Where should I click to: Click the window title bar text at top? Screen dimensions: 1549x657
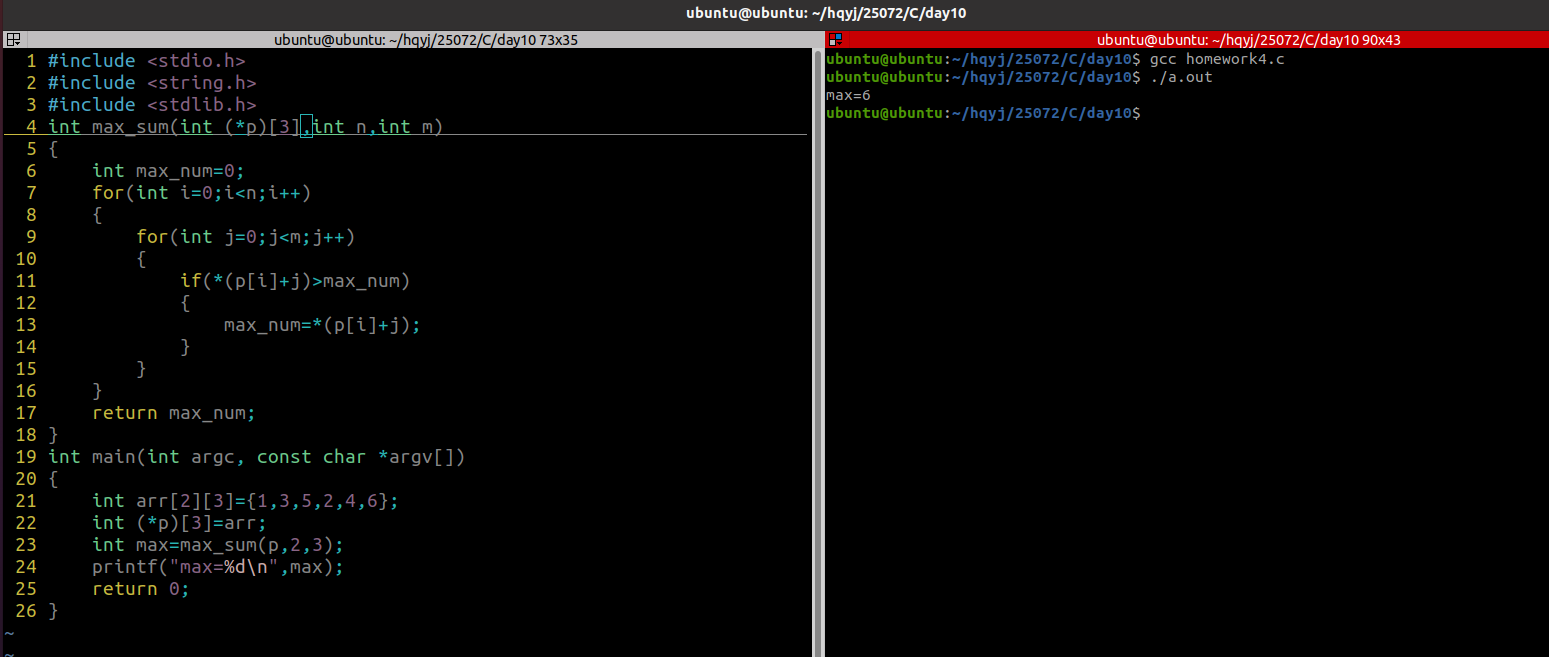pyautogui.click(x=826, y=13)
